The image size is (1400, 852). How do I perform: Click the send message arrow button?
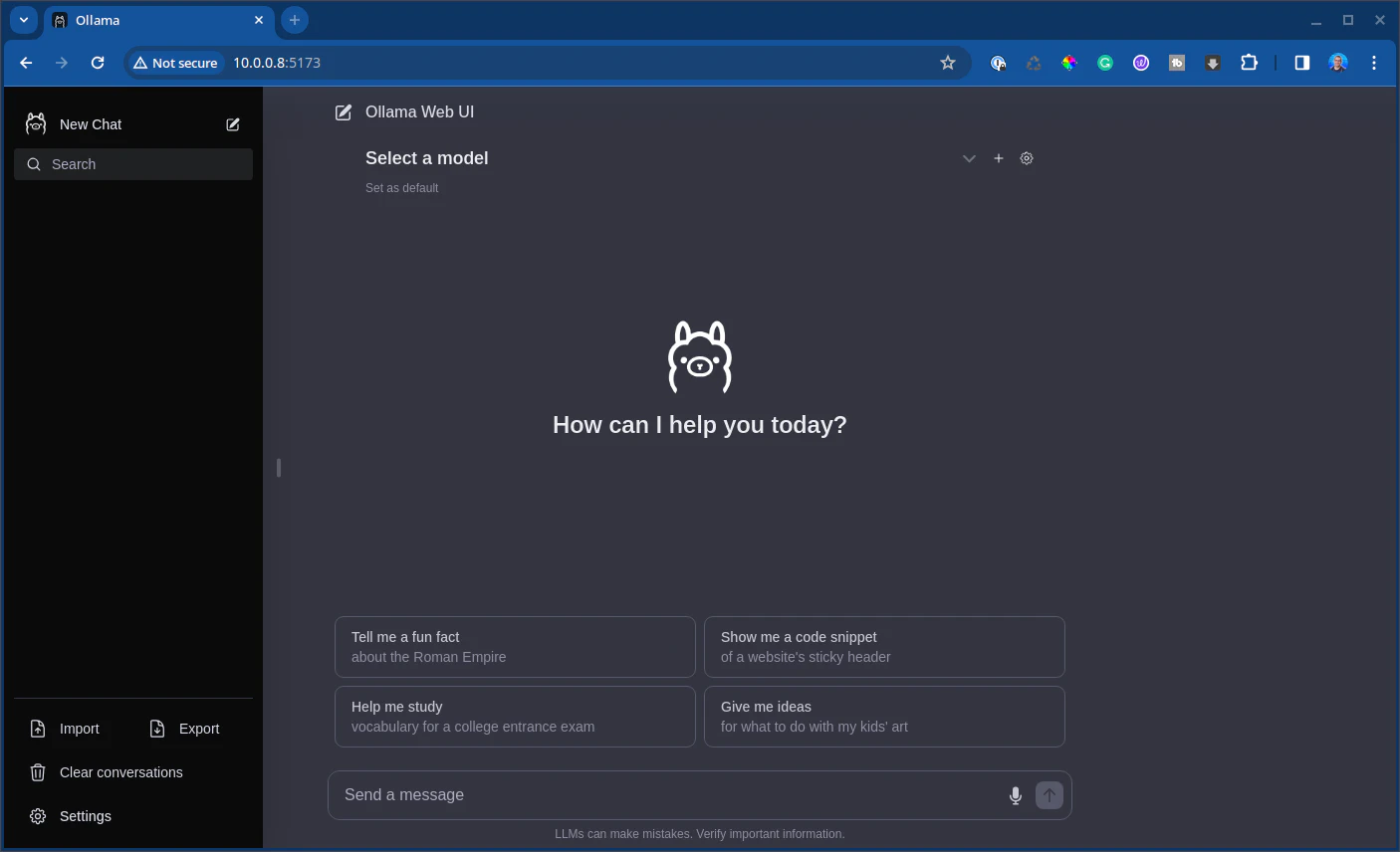[1050, 795]
